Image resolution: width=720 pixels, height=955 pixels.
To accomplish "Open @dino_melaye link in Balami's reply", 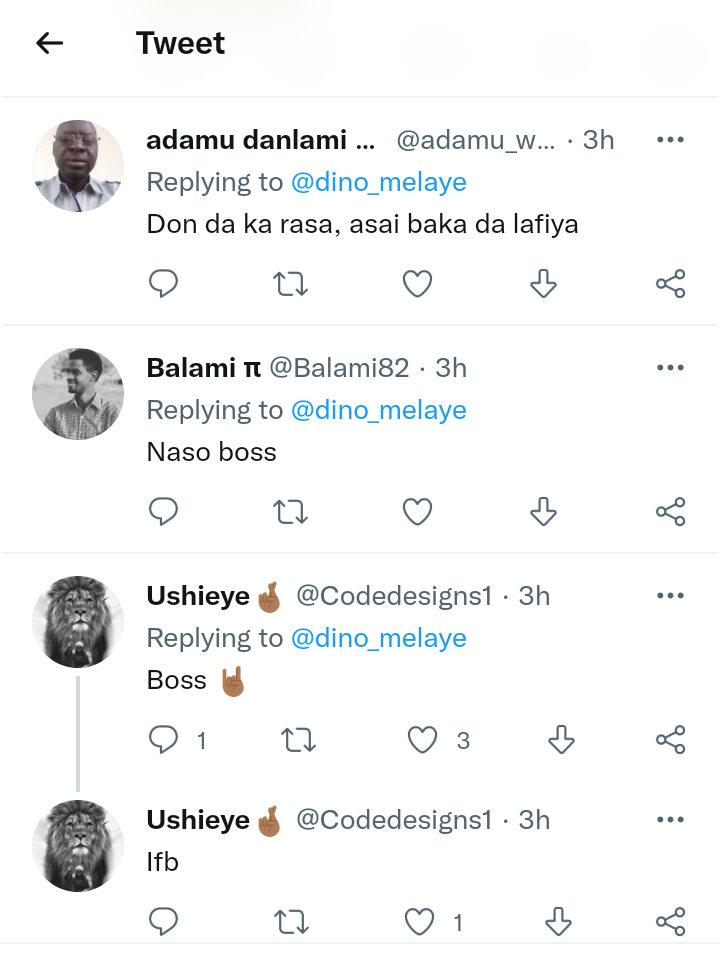I will tap(378, 410).
